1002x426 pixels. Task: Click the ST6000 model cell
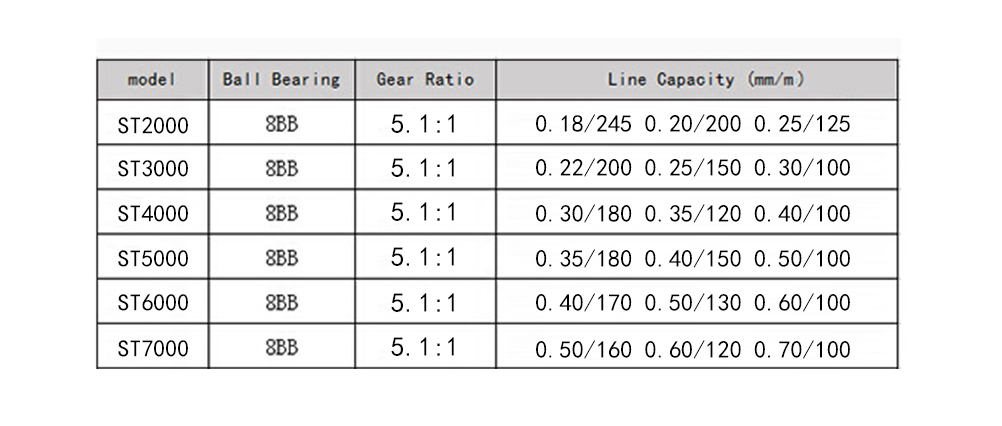(152, 303)
